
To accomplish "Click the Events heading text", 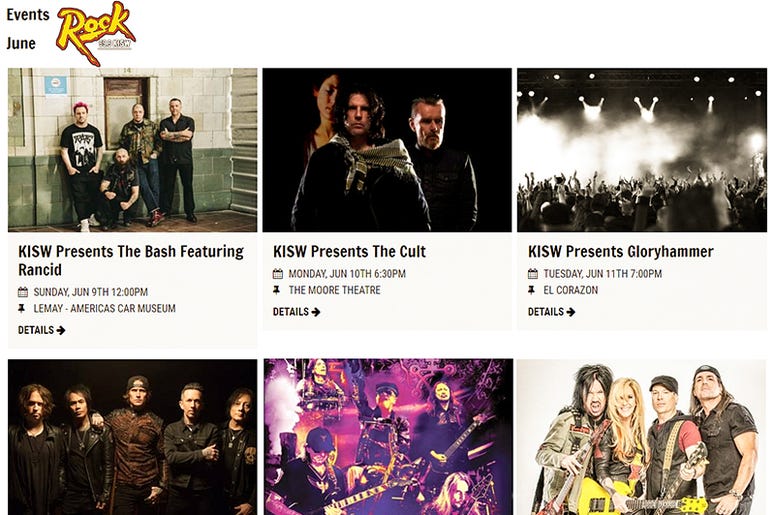I will tap(28, 15).
